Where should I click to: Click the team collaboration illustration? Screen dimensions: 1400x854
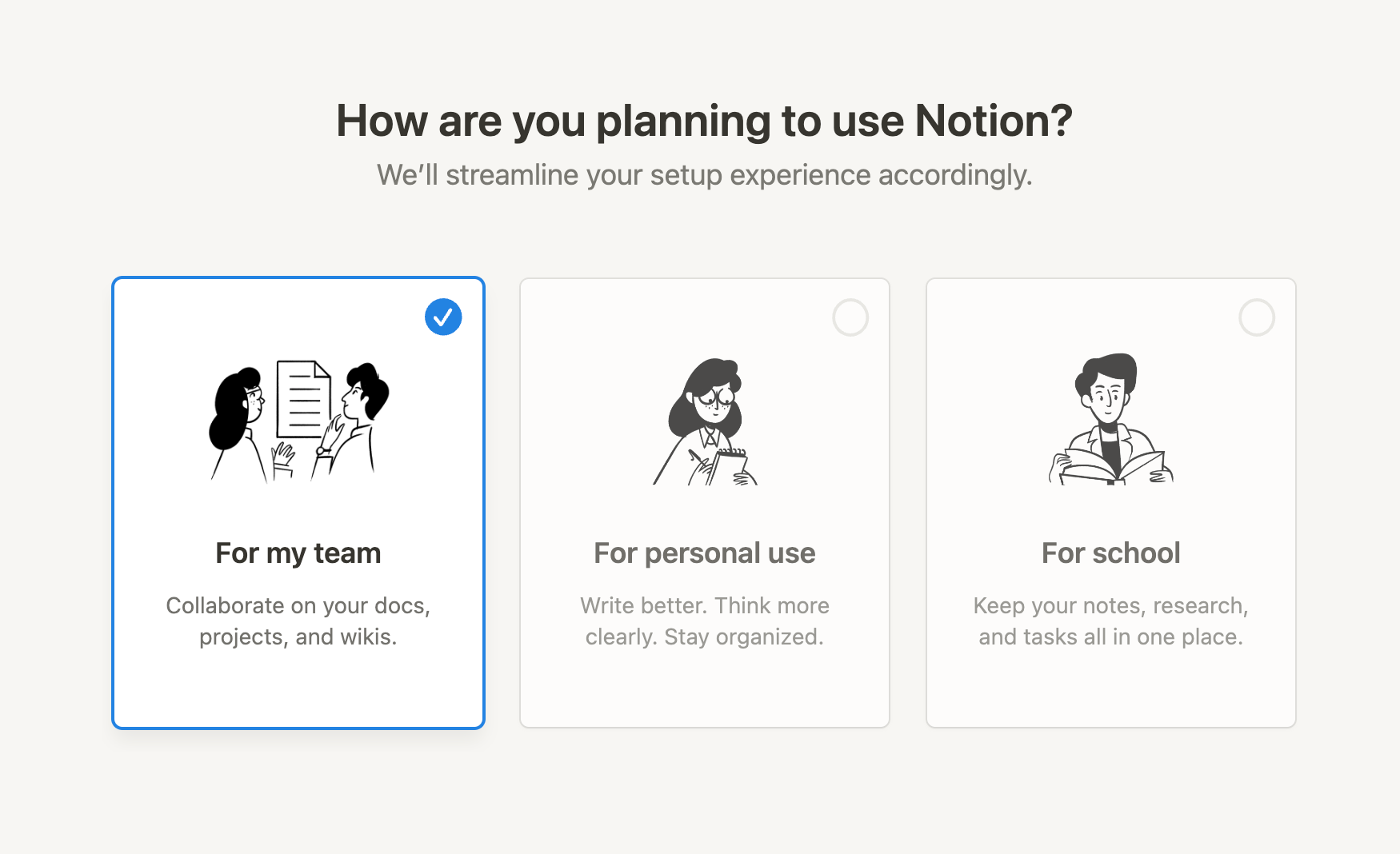(x=298, y=420)
